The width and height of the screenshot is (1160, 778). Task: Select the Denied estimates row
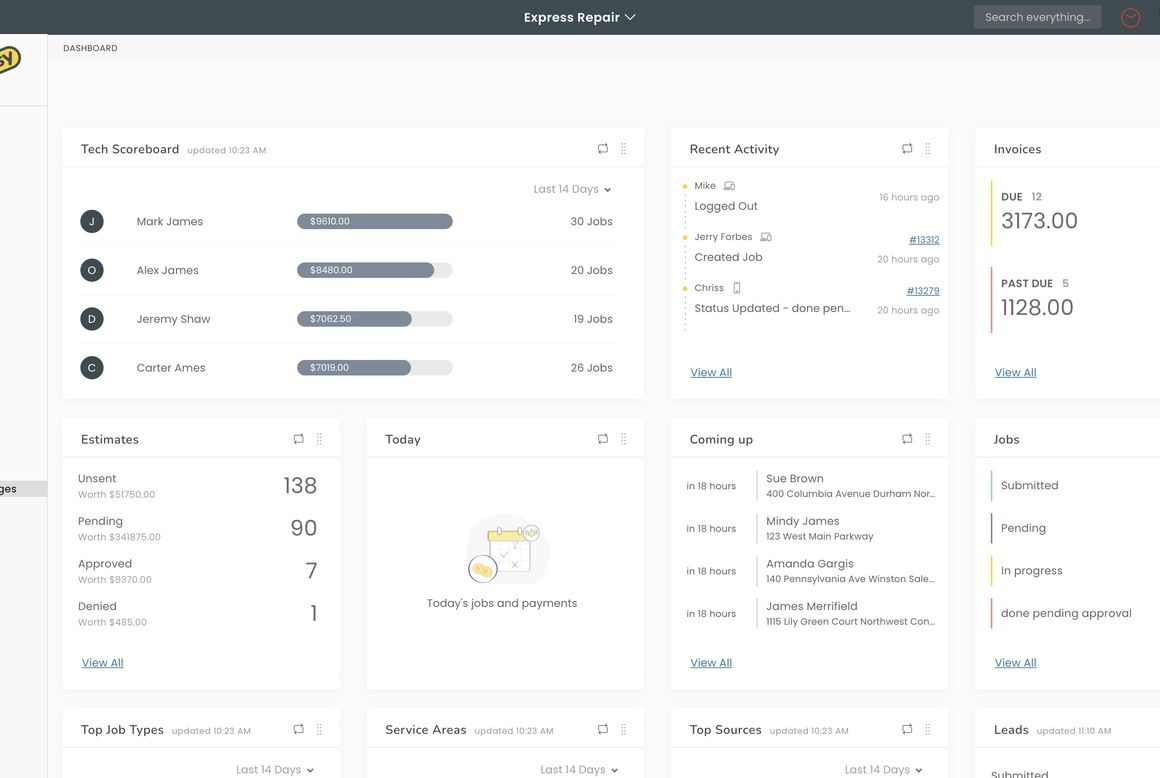tap(198, 613)
